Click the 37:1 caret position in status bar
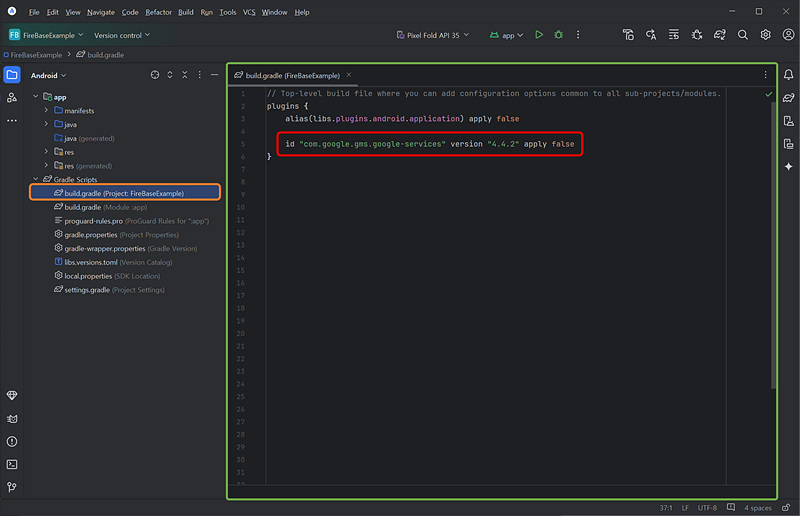Viewport: 800px width, 516px height. click(666, 508)
